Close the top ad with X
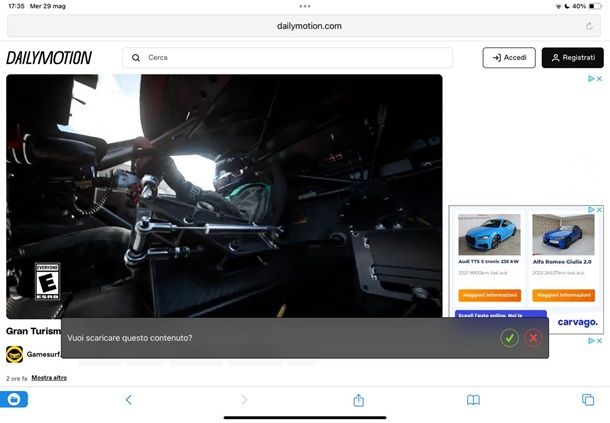The image size is (610, 423). (599, 79)
